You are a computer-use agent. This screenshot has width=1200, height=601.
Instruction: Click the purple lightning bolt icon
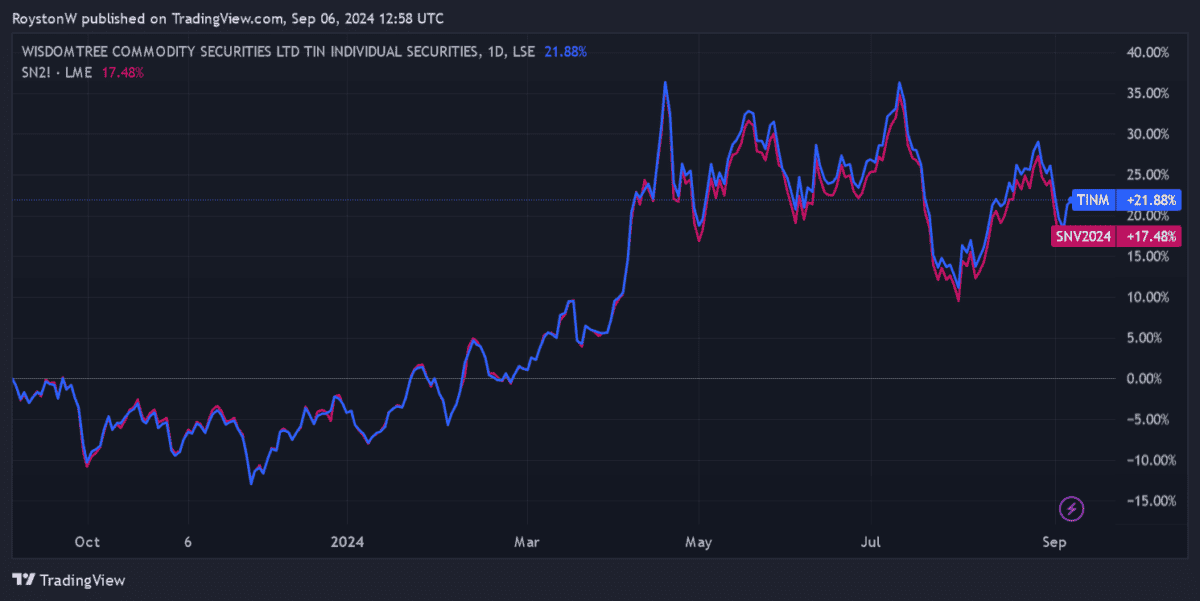(x=1072, y=509)
